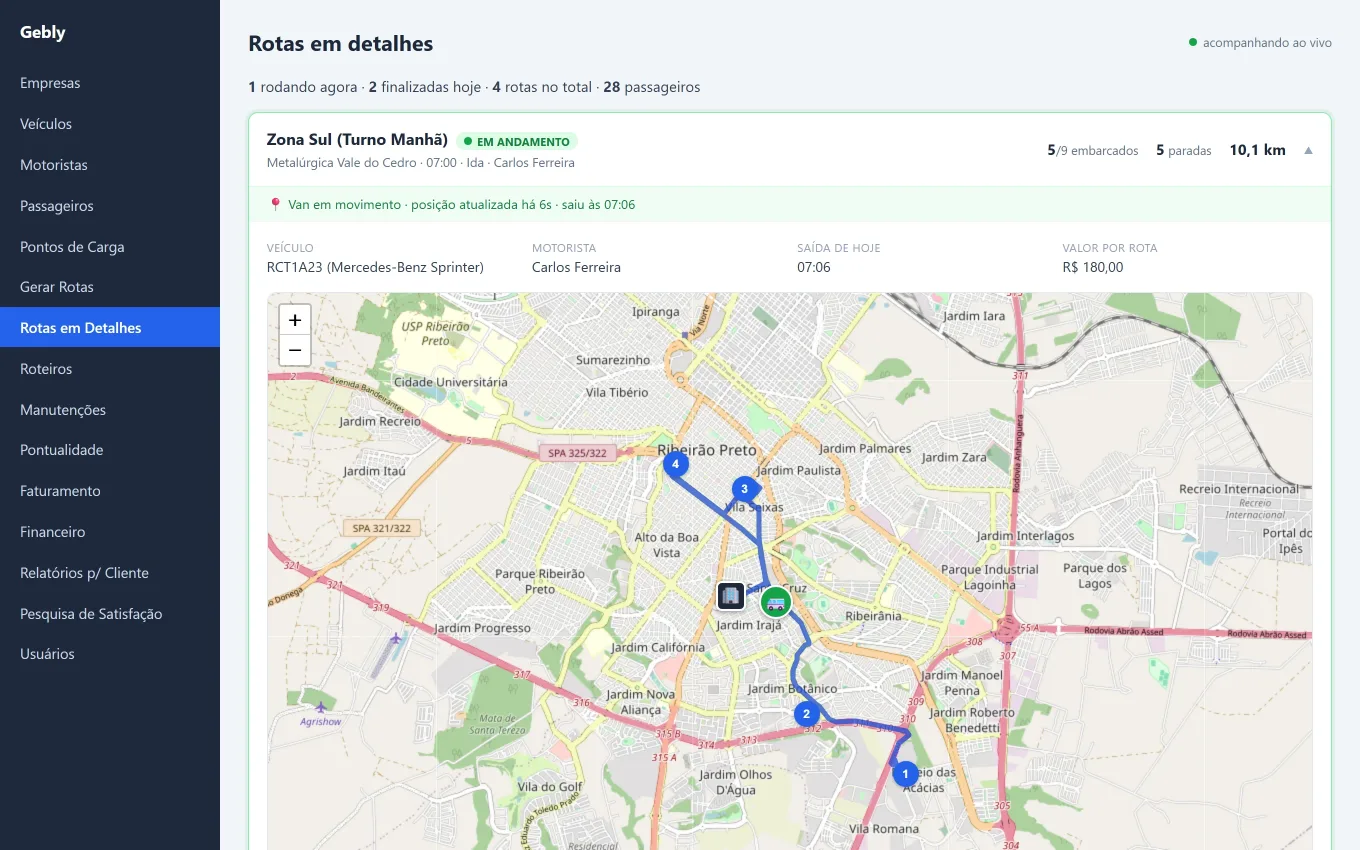Viewport: 1360px width, 850px height.
Task: Navigate to Financeiro
Action: (x=110, y=532)
